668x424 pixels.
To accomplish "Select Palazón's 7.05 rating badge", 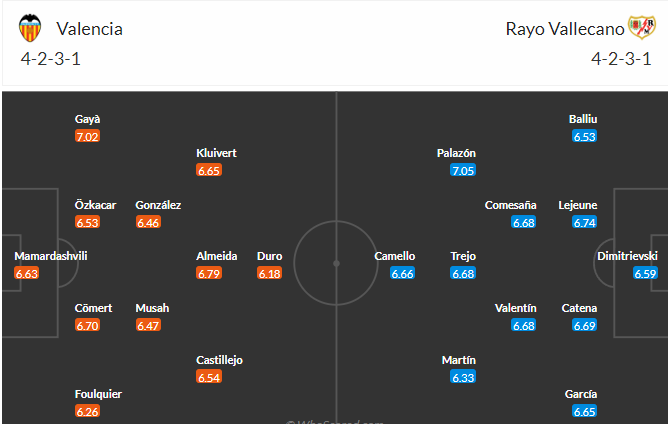I will tap(463, 170).
